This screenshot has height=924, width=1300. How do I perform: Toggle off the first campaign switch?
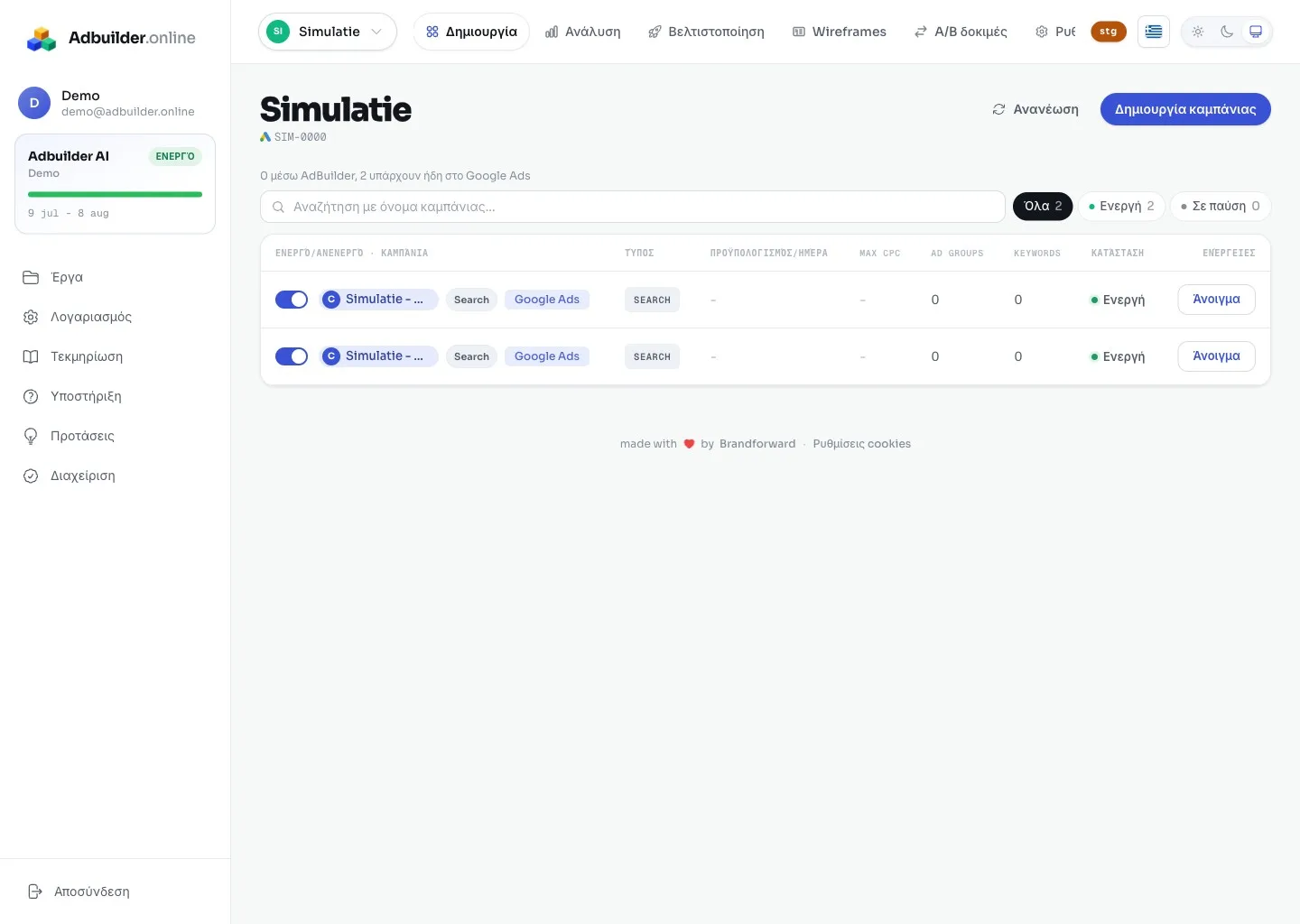[x=292, y=300]
